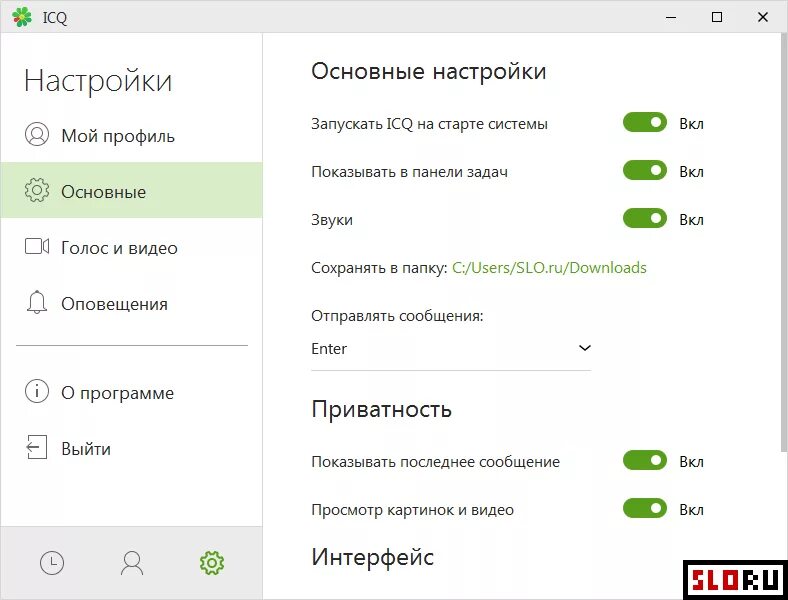Click the bell icon beside Оповещения
Image resolution: width=788 pixels, height=600 pixels.
click(x=37, y=302)
